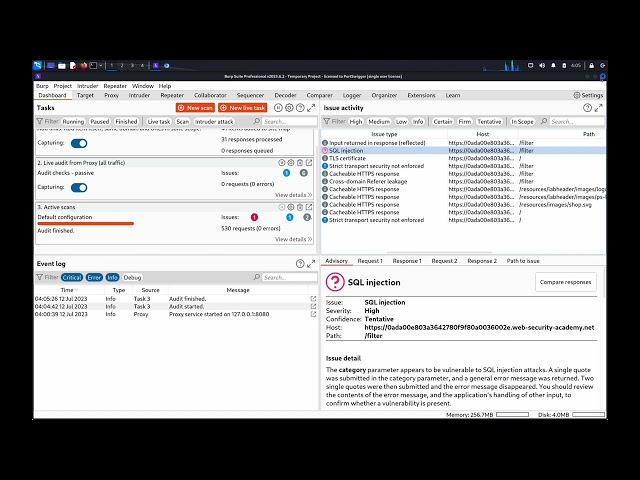Click the New scan button
Image resolution: width=640 pixels, height=480 pixels.
click(195, 108)
